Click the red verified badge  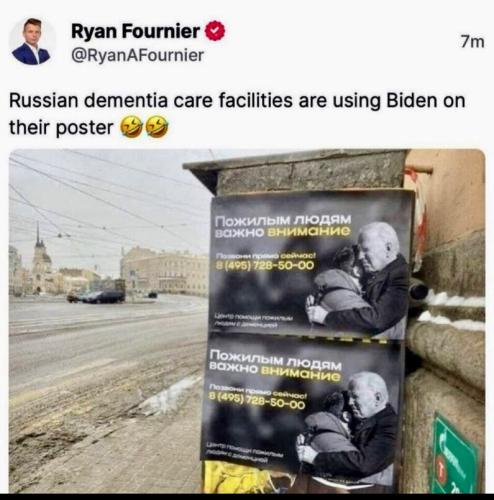[214, 31]
